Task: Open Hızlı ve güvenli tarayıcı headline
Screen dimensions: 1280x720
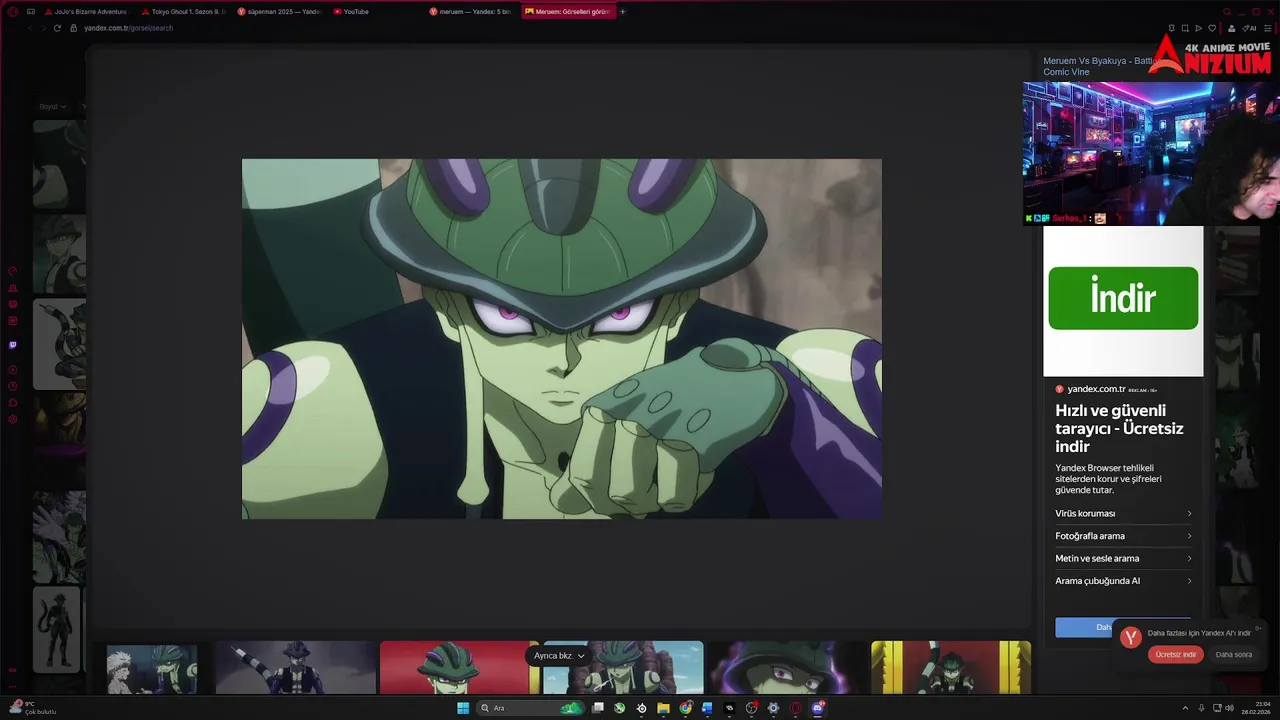Action: click(x=1119, y=428)
